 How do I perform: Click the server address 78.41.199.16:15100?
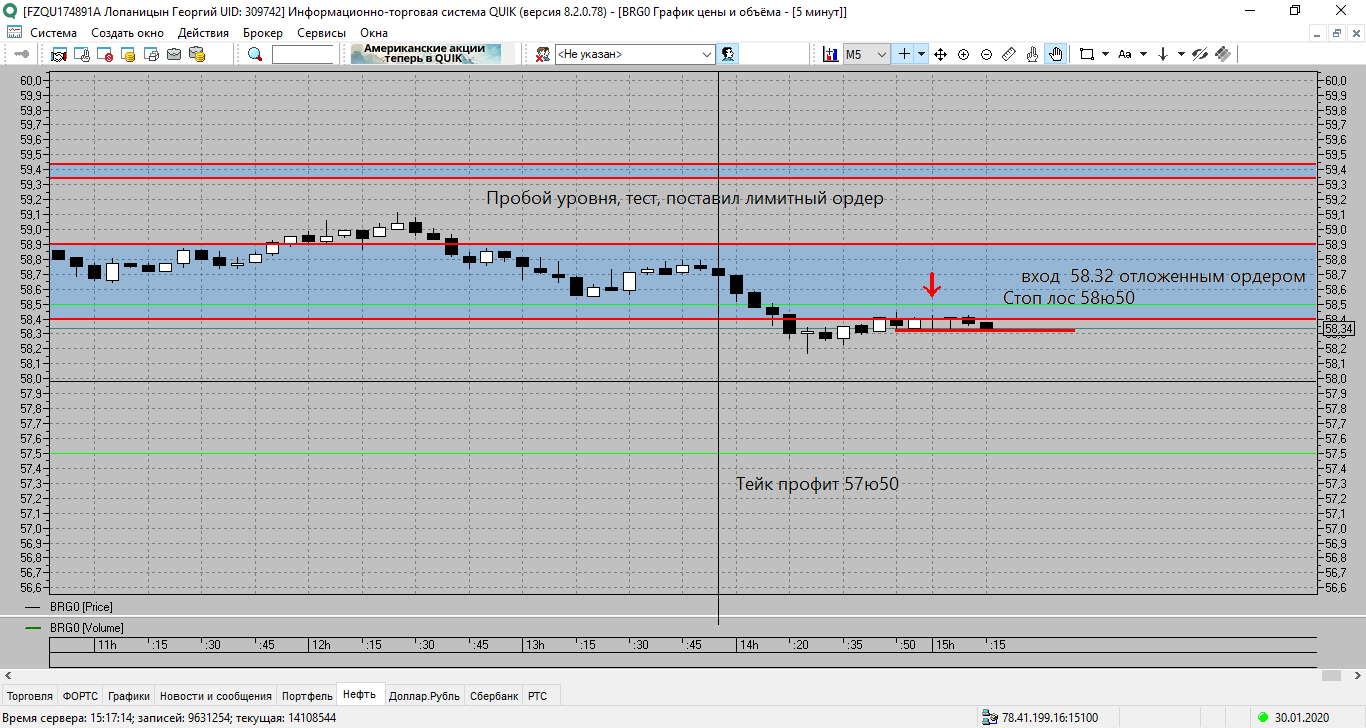point(1051,717)
